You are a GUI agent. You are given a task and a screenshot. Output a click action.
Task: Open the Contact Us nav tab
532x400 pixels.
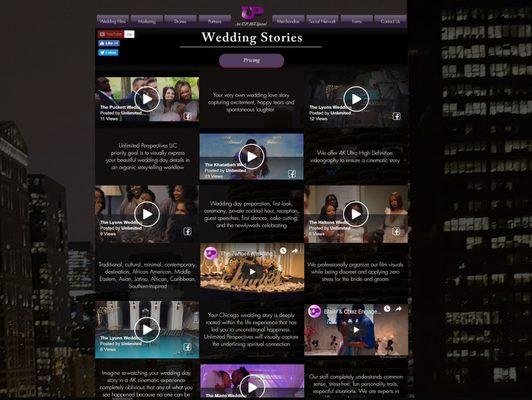390,21
